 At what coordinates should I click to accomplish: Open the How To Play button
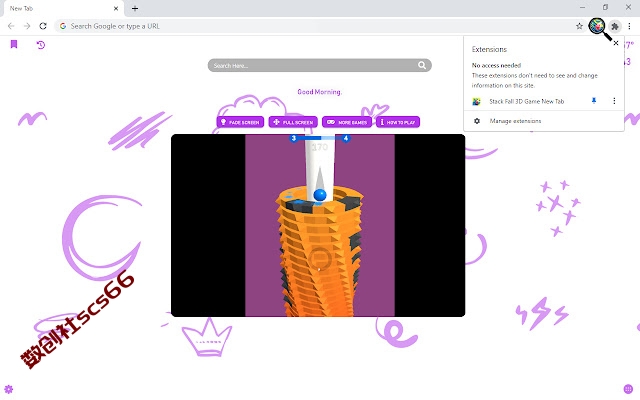pyautogui.click(x=398, y=122)
